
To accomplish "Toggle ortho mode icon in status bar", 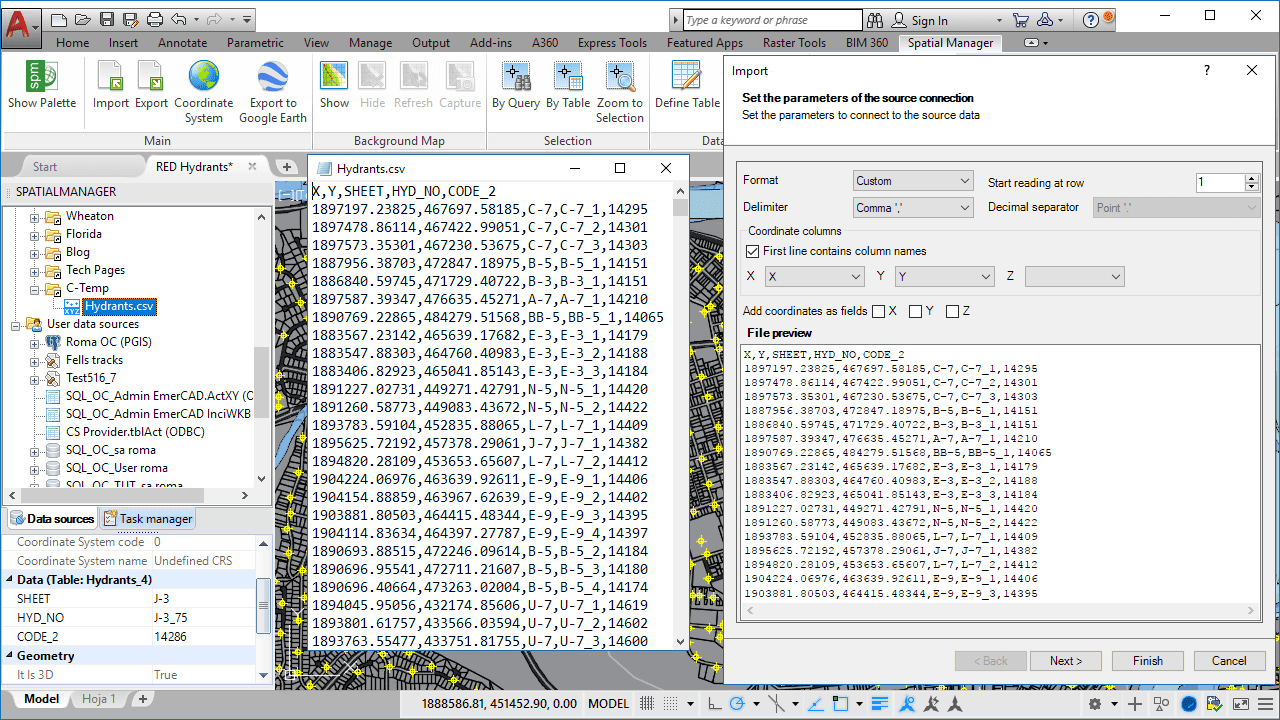I will [713, 703].
